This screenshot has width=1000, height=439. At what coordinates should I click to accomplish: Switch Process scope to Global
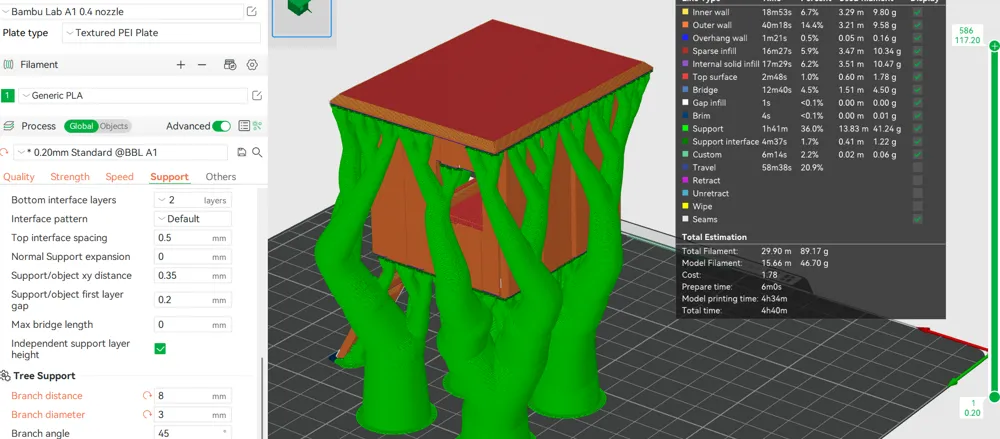(x=81, y=126)
